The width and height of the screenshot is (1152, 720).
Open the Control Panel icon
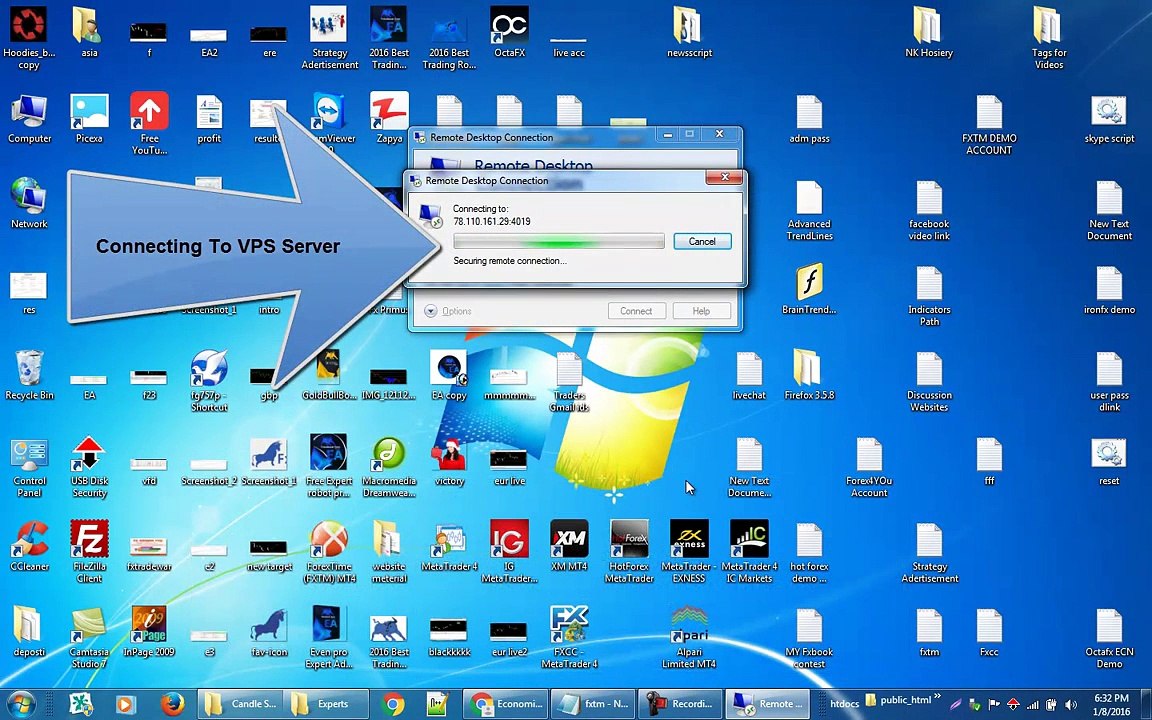point(29,467)
